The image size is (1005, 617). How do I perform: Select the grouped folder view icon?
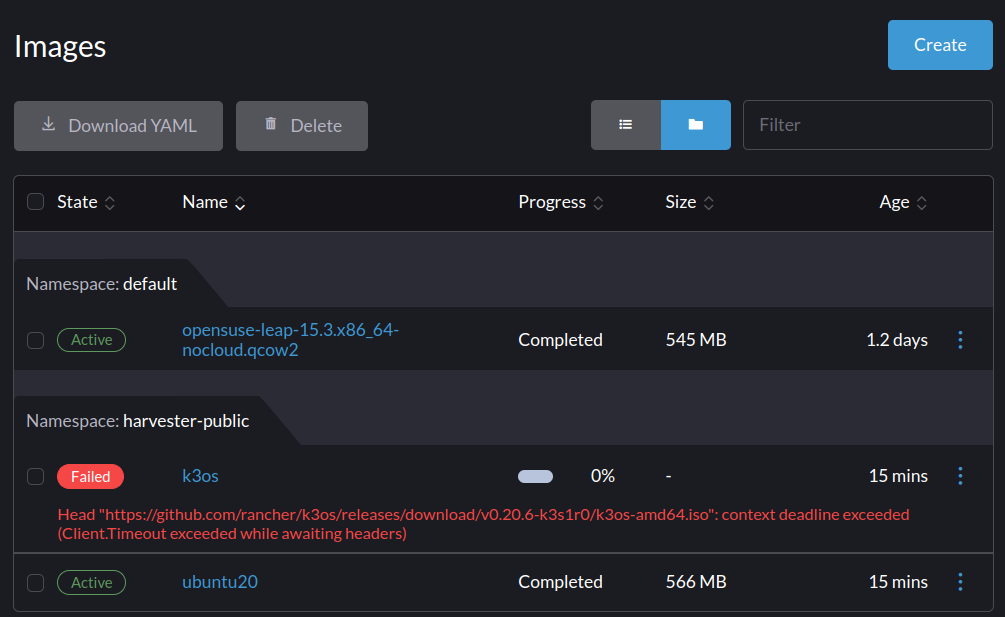pyautogui.click(x=696, y=124)
